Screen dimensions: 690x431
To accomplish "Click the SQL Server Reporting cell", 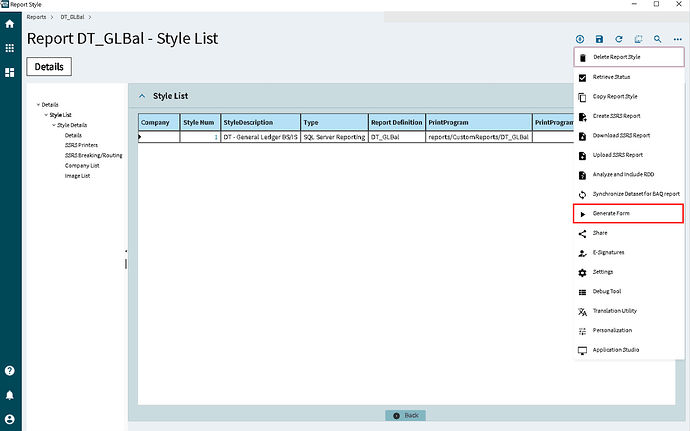I will click(x=334, y=137).
